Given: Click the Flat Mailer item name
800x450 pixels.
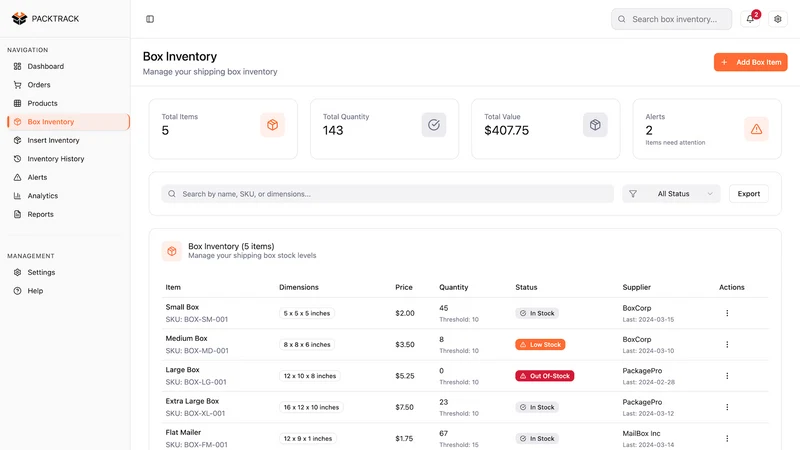Looking at the screenshot, I should 183,432.
